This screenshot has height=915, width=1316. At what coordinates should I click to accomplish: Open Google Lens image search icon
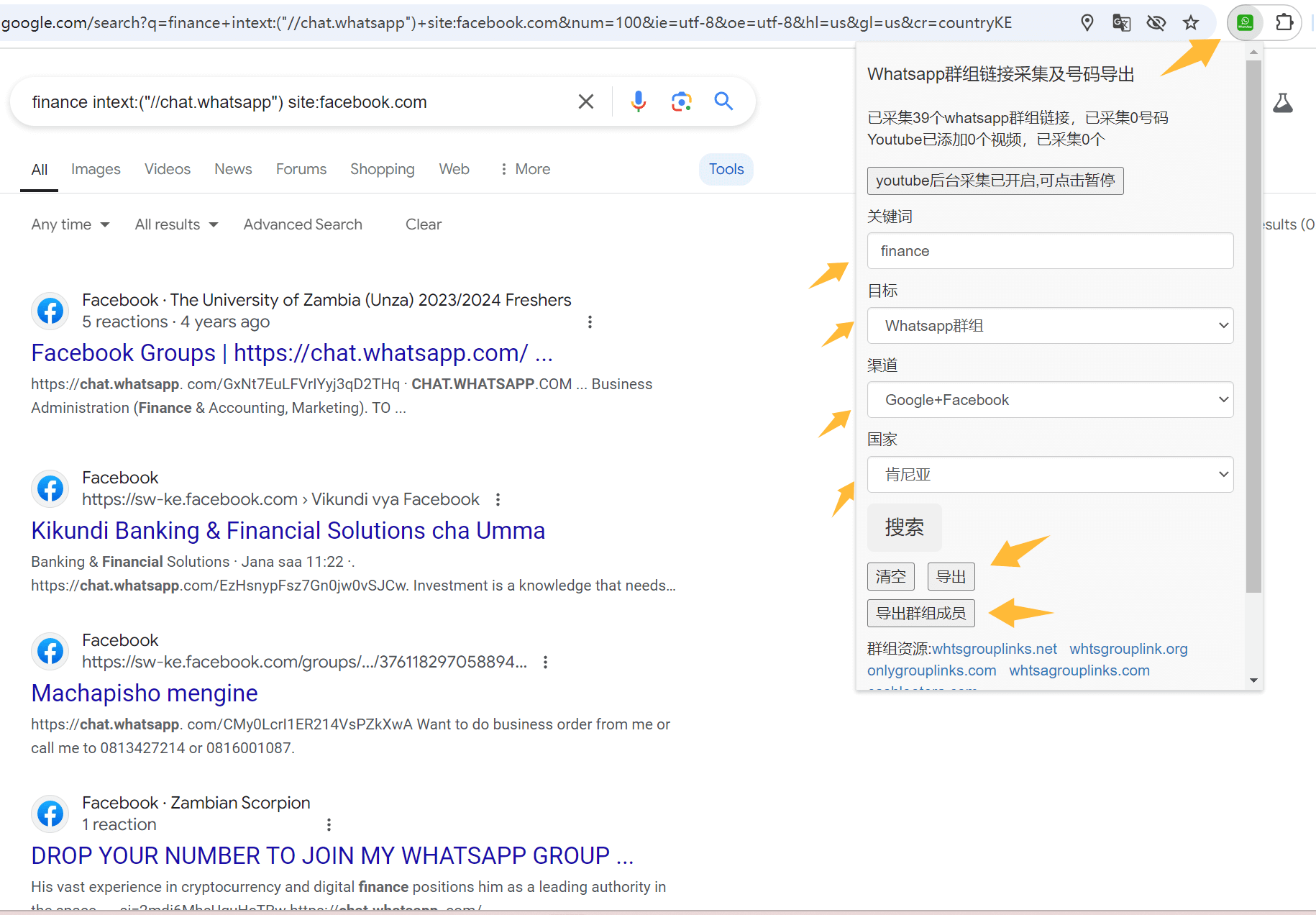(x=681, y=102)
